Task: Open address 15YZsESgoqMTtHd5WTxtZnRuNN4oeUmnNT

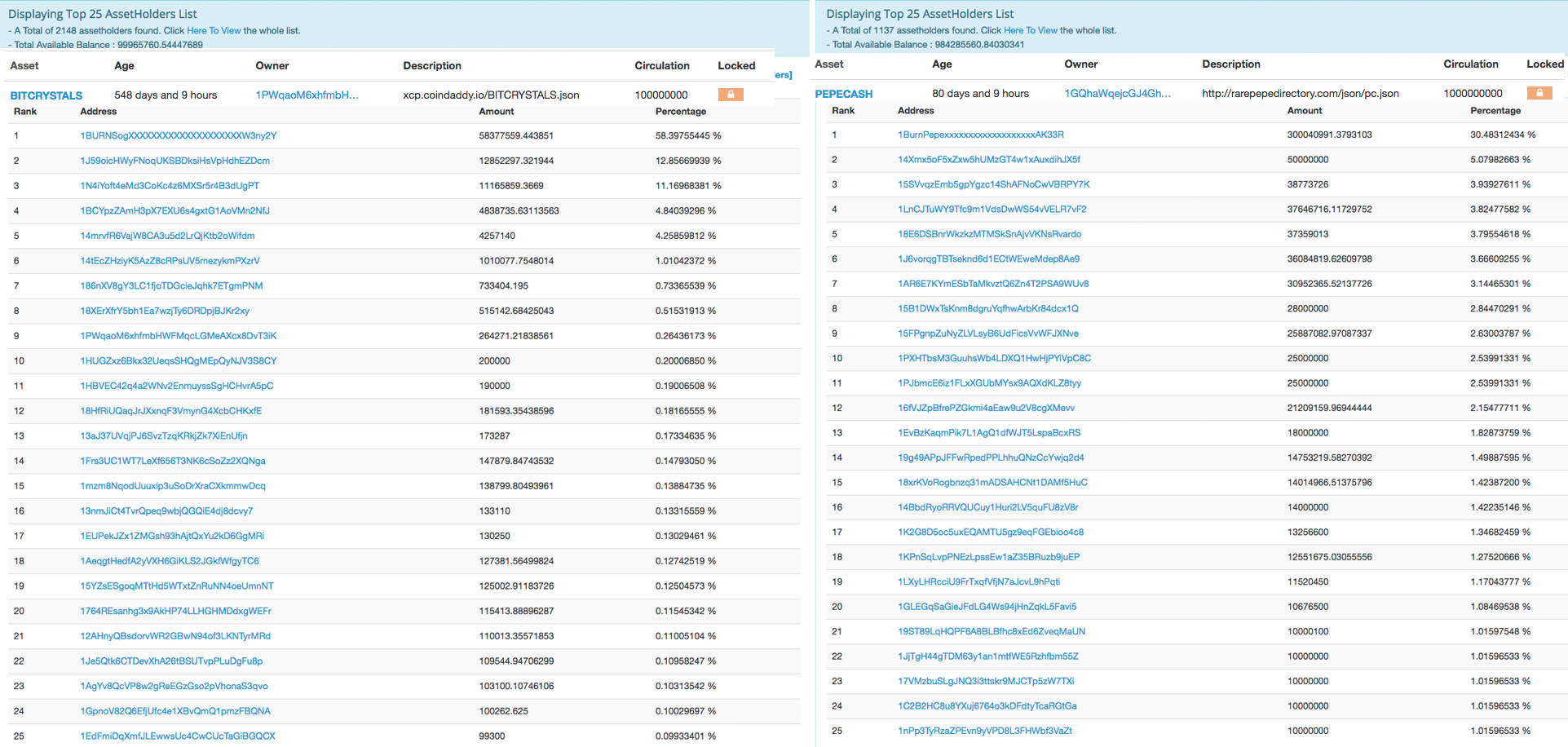Action: tap(177, 586)
